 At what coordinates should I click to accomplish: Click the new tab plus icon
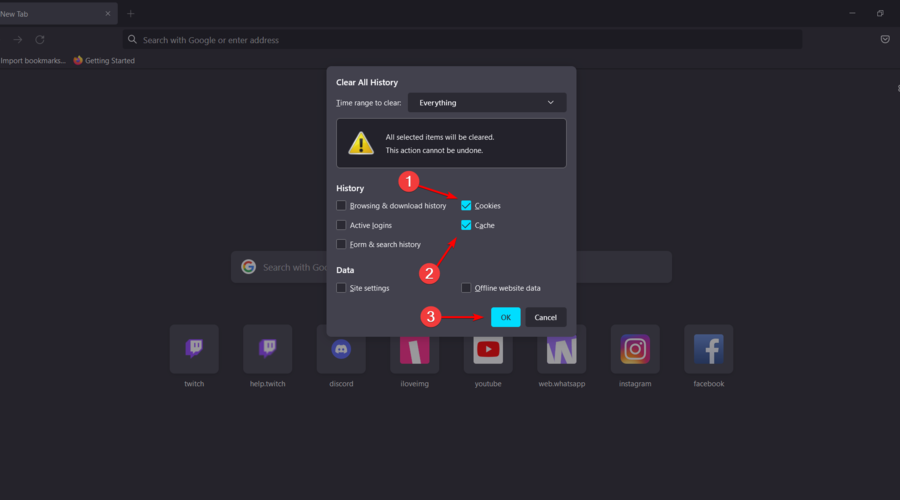coord(131,14)
